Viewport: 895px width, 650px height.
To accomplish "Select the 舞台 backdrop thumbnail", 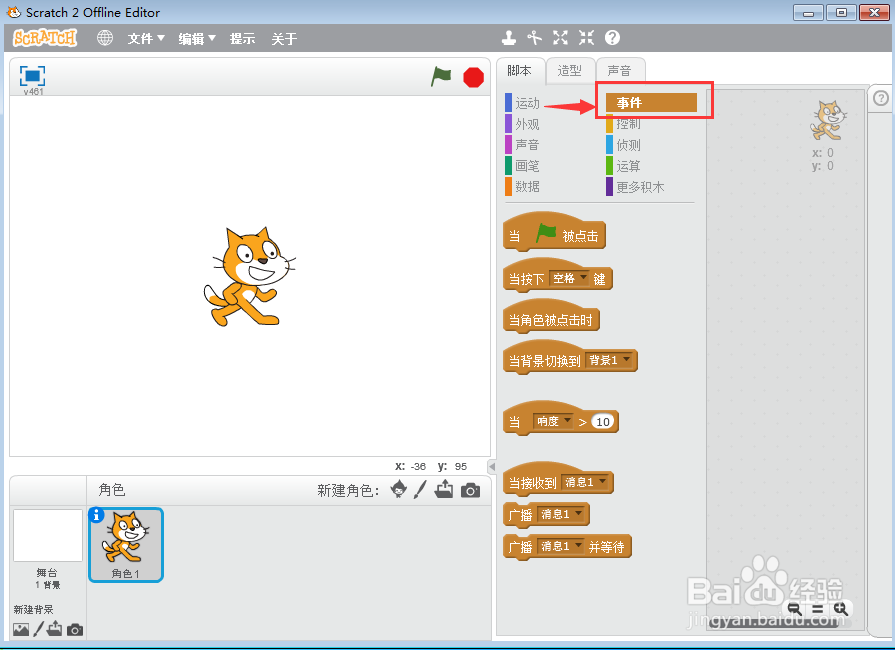I will [48, 536].
